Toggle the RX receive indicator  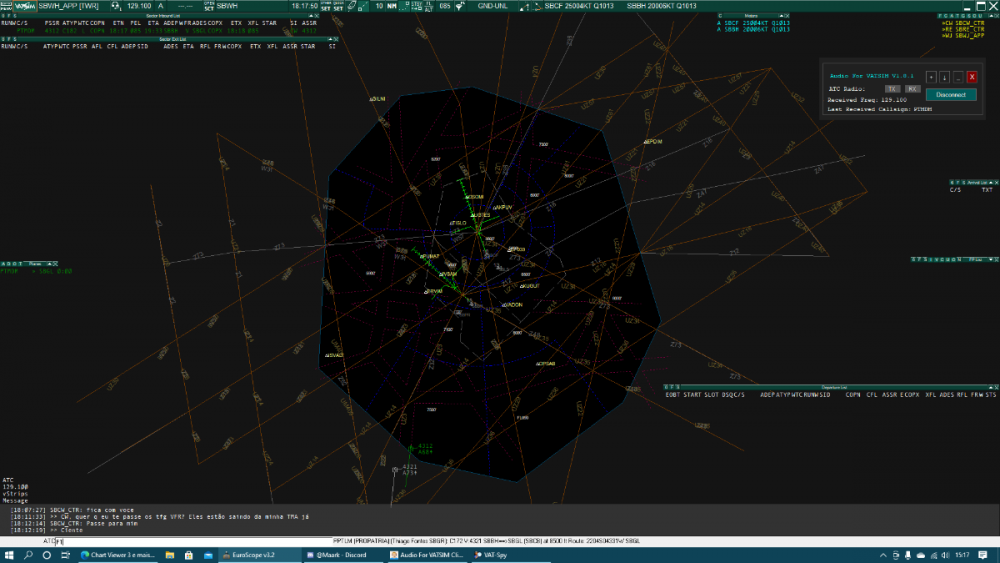click(x=912, y=89)
